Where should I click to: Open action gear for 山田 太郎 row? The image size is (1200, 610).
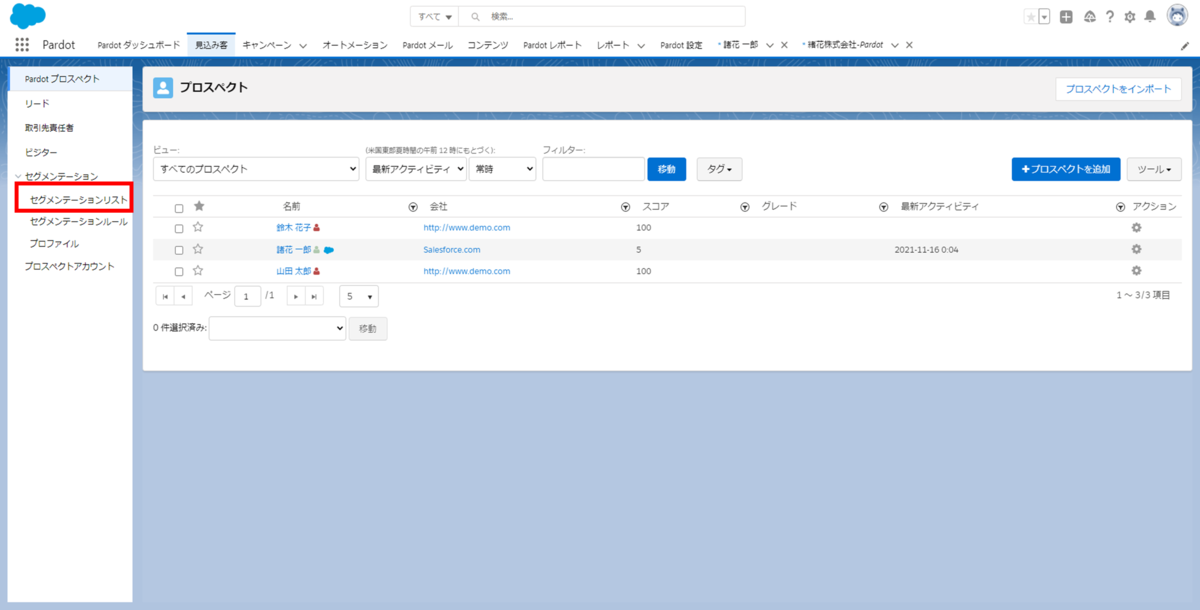(1136, 271)
